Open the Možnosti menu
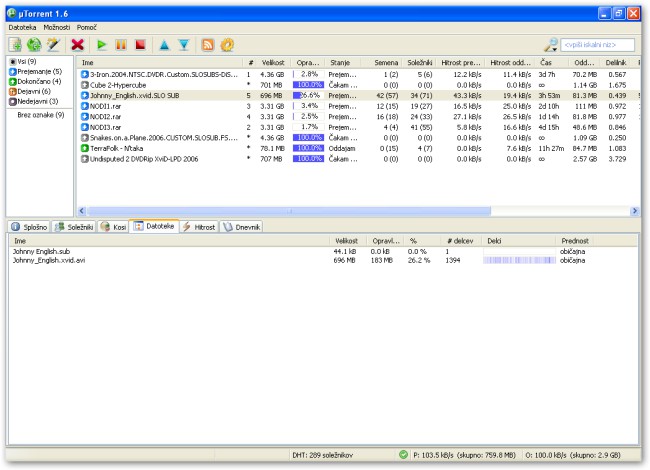 point(57,27)
